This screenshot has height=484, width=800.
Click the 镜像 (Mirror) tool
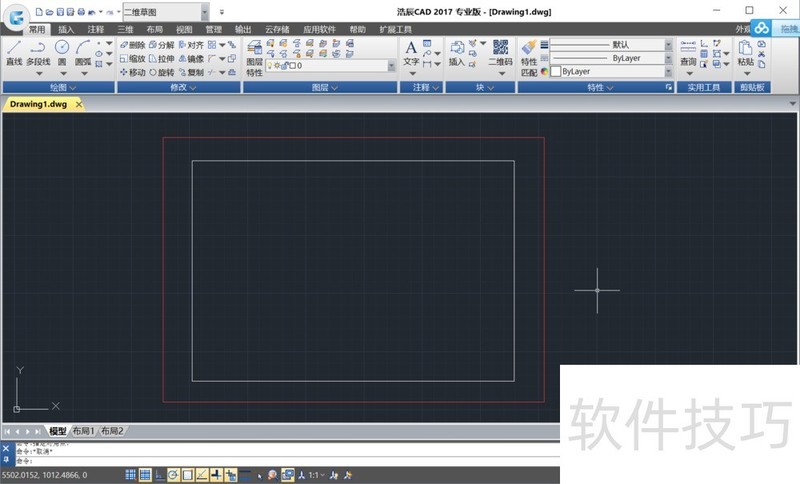pyautogui.click(x=191, y=59)
